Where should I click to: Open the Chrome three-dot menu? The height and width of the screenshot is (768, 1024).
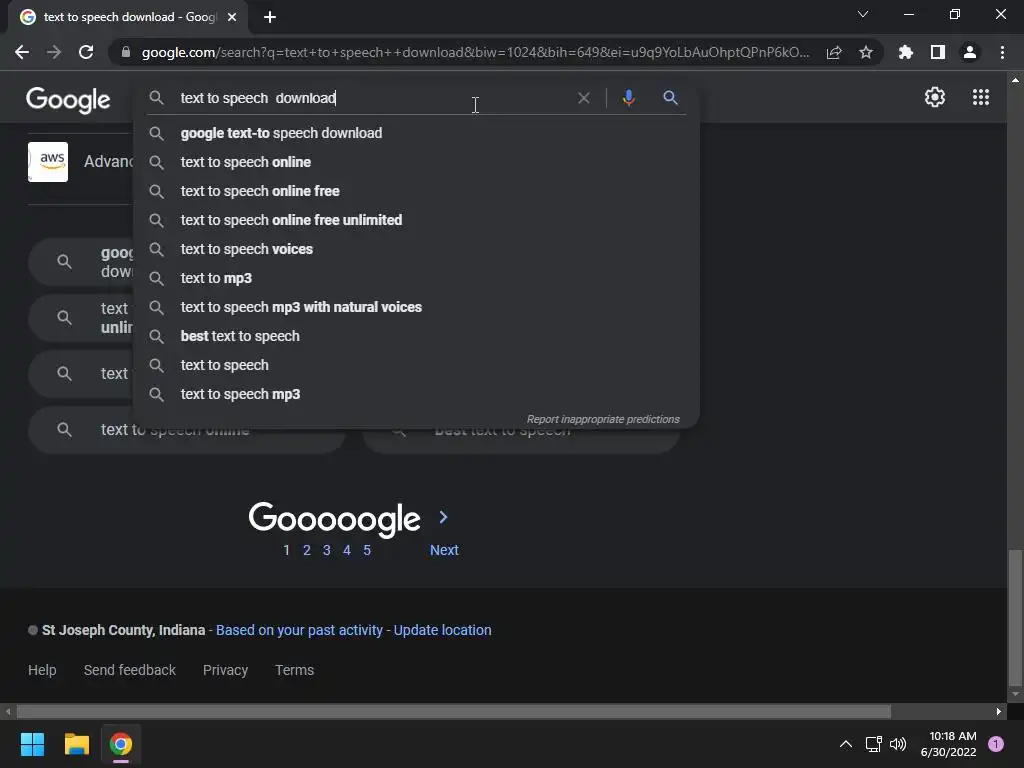(1002, 52)
